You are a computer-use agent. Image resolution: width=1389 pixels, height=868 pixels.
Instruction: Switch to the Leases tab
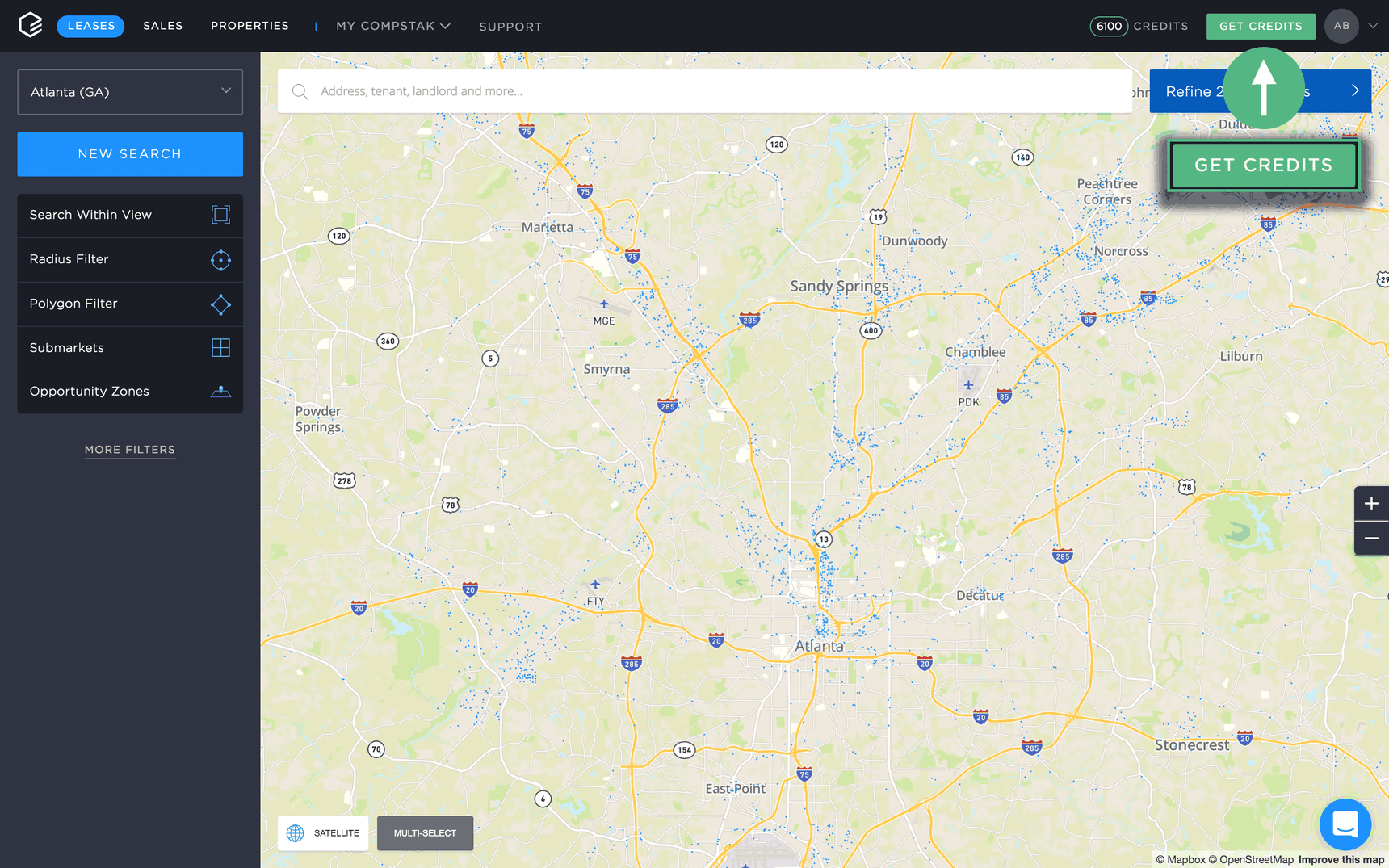point(90,26)
